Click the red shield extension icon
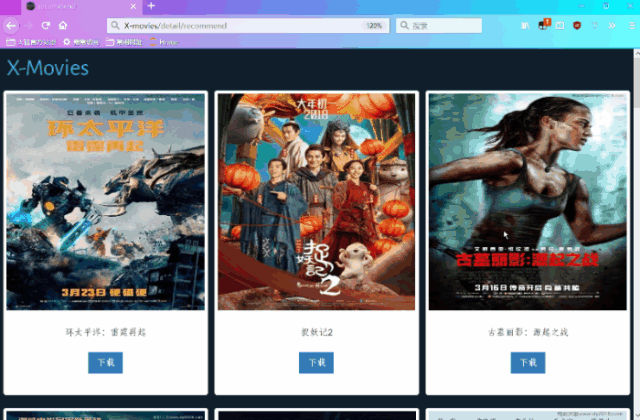 577,26
